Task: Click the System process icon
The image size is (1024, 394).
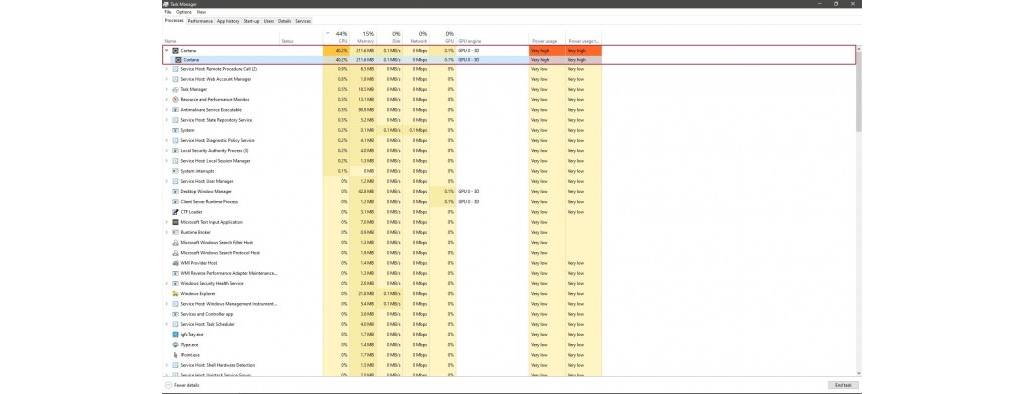Action: point(175,130)
